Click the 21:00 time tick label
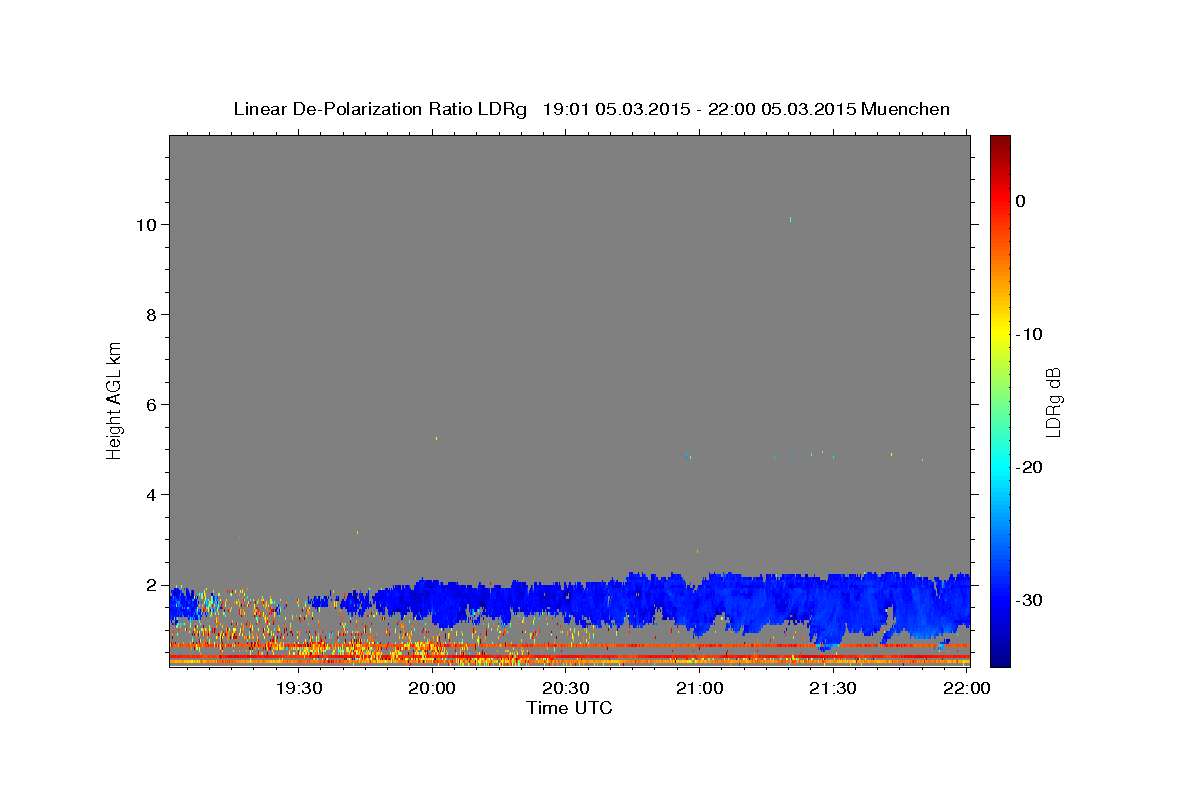This screenshot has width=1200, height=800. click(699, 688)
